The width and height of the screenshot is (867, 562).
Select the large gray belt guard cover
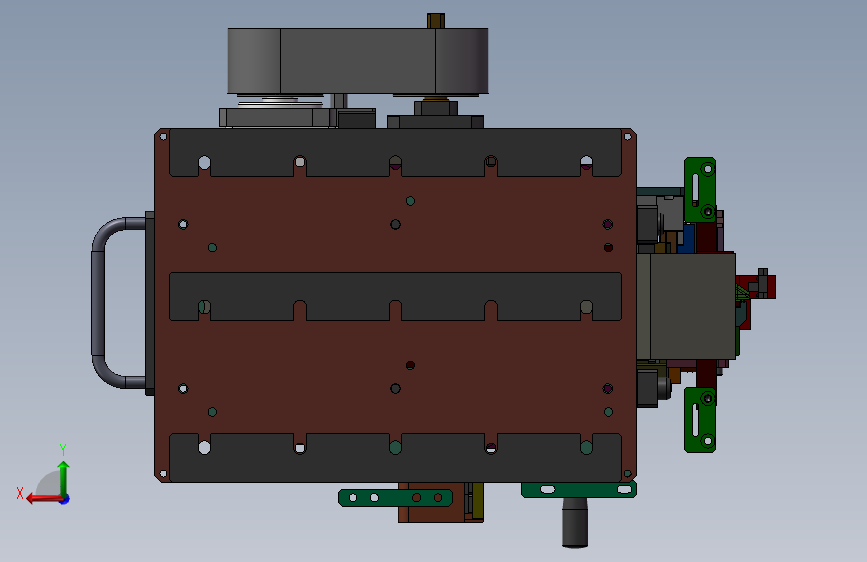click(358, 61)
